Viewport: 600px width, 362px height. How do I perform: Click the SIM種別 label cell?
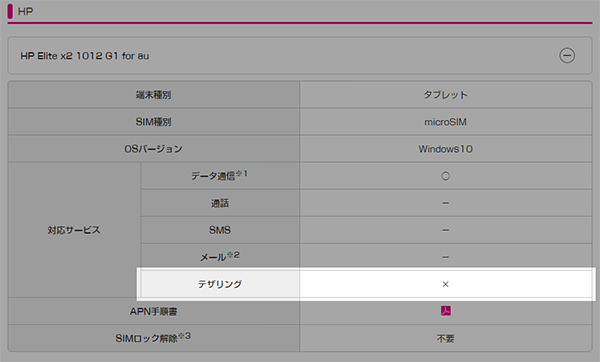pos(153,122)
